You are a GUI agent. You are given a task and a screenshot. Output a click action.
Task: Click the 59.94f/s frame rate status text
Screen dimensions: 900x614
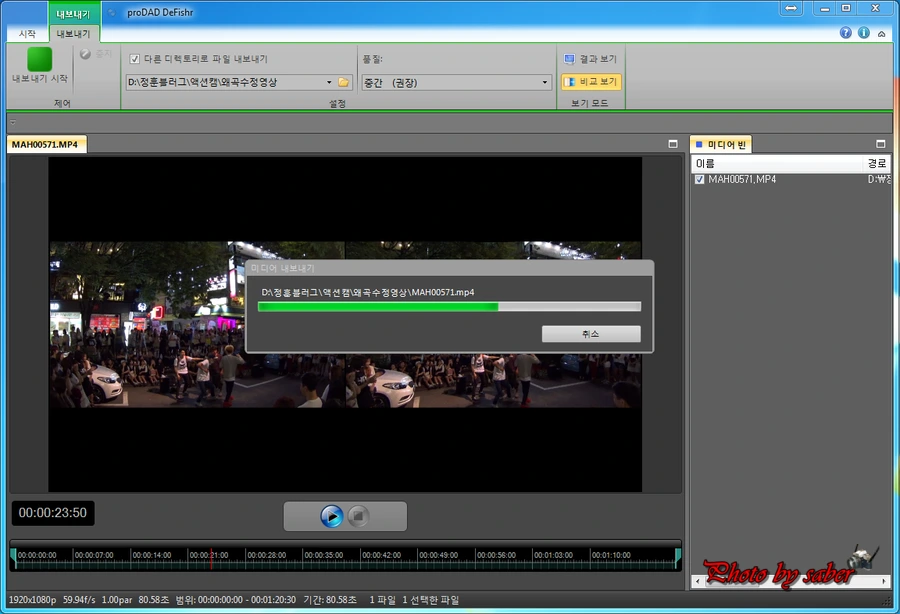(x=79, y=600)
